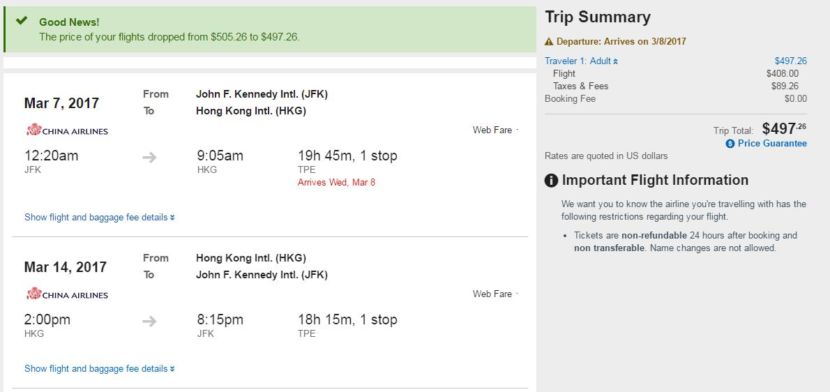This screenshot has width=830, height=392.
Task: Click the China Airlines logo on Mar 7 flight
Action: pos(67,130)
